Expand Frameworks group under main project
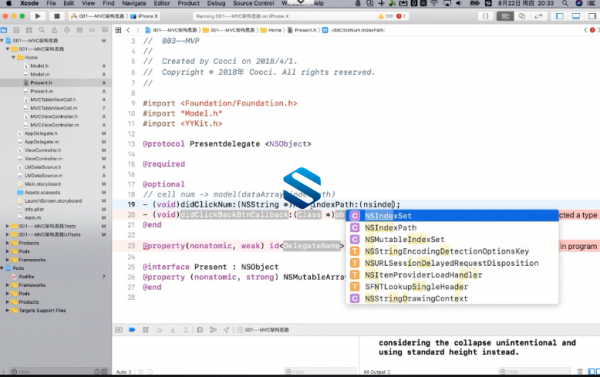Viewport: 600px width, 377px height. click(x=7, y=259)
